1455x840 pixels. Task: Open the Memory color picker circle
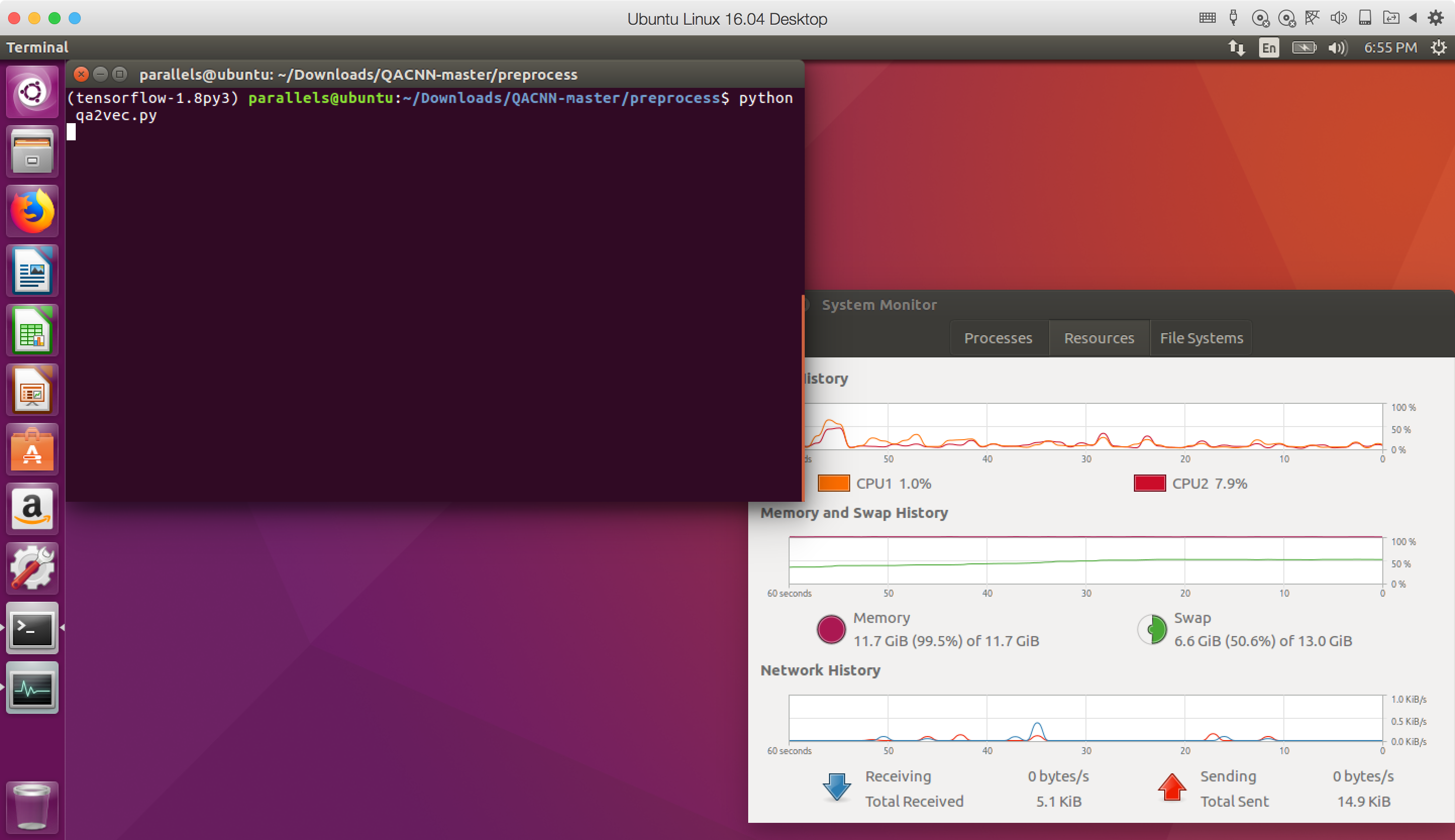pos(831,629)
